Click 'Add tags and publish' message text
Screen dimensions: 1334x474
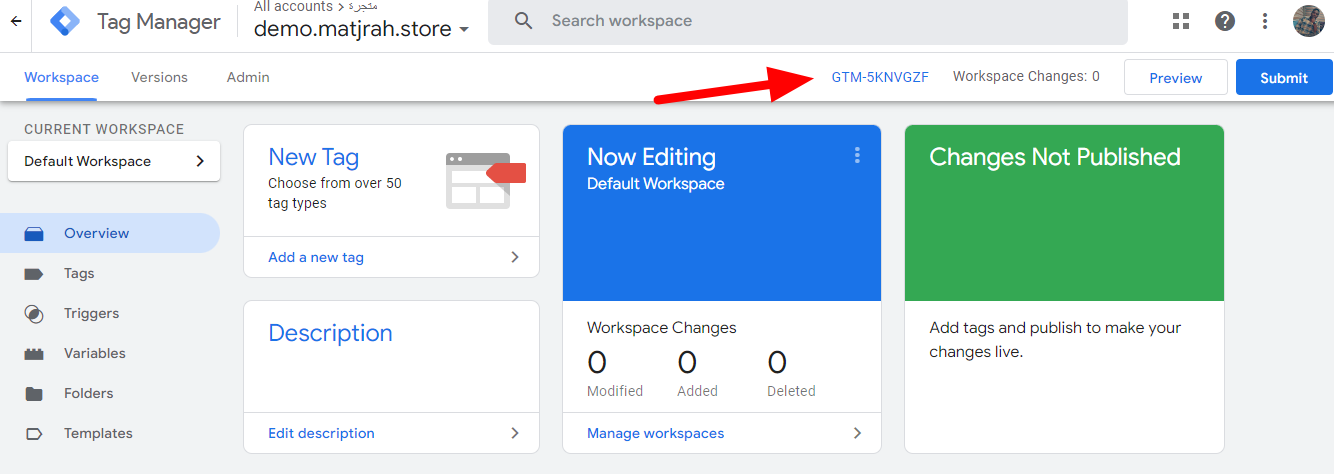pyautogui.click(x=1055, y=340)
